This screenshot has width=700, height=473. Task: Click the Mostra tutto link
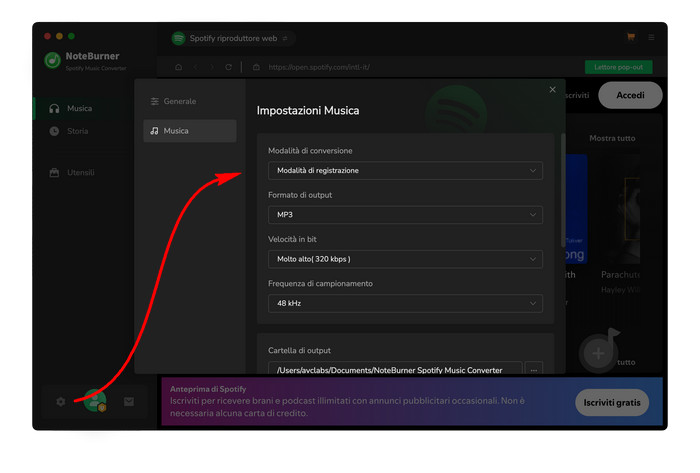tap(612, 138)
